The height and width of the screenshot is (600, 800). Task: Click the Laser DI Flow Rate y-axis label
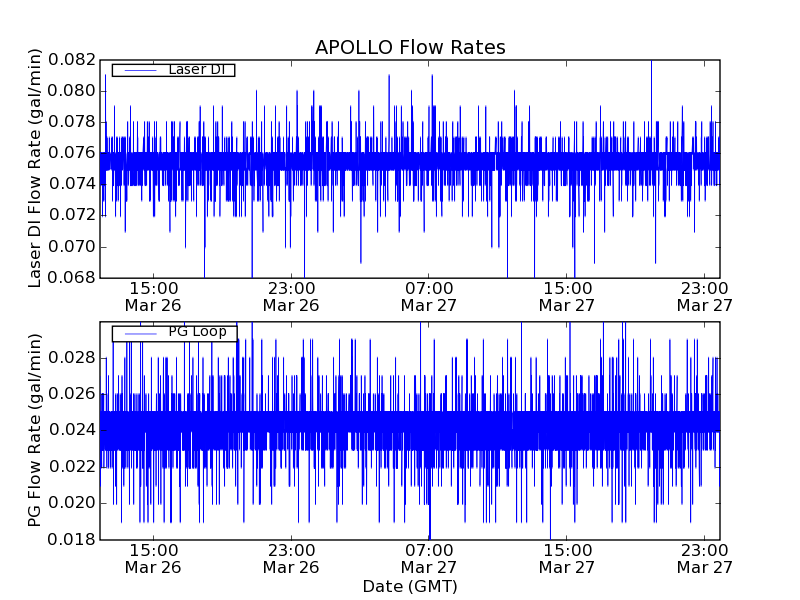[x=35, y=170]
